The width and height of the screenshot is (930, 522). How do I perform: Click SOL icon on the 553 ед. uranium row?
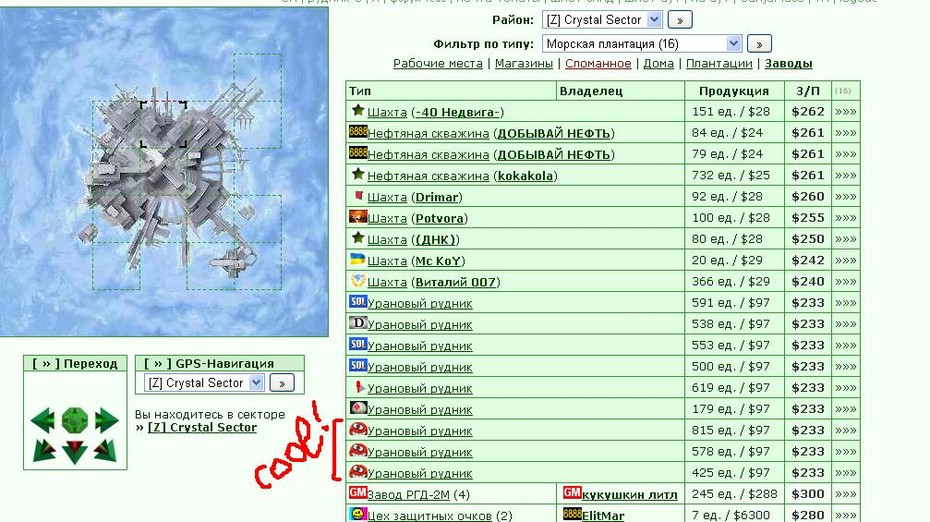tap(358, 344)
